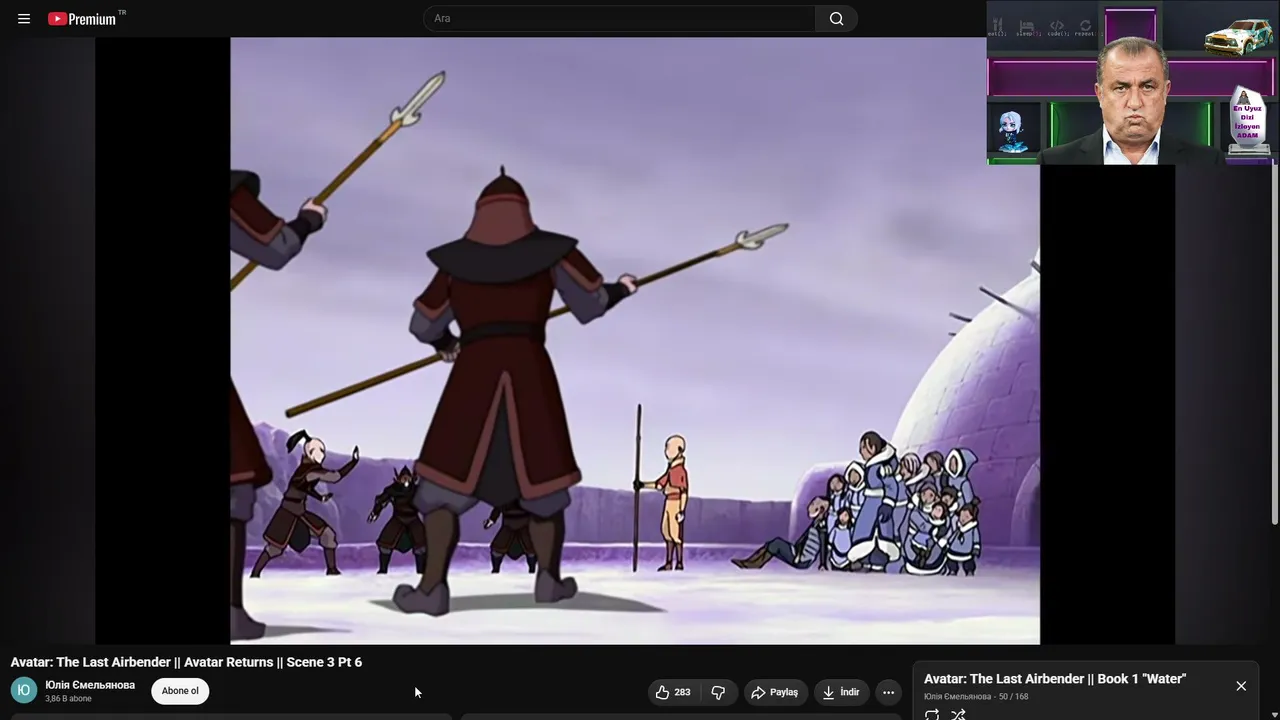Image resolution: width=1280 pixels, height=720 pixels.
Task: Open the channel avatar beside Abone ol
Action: click(24, 690)
